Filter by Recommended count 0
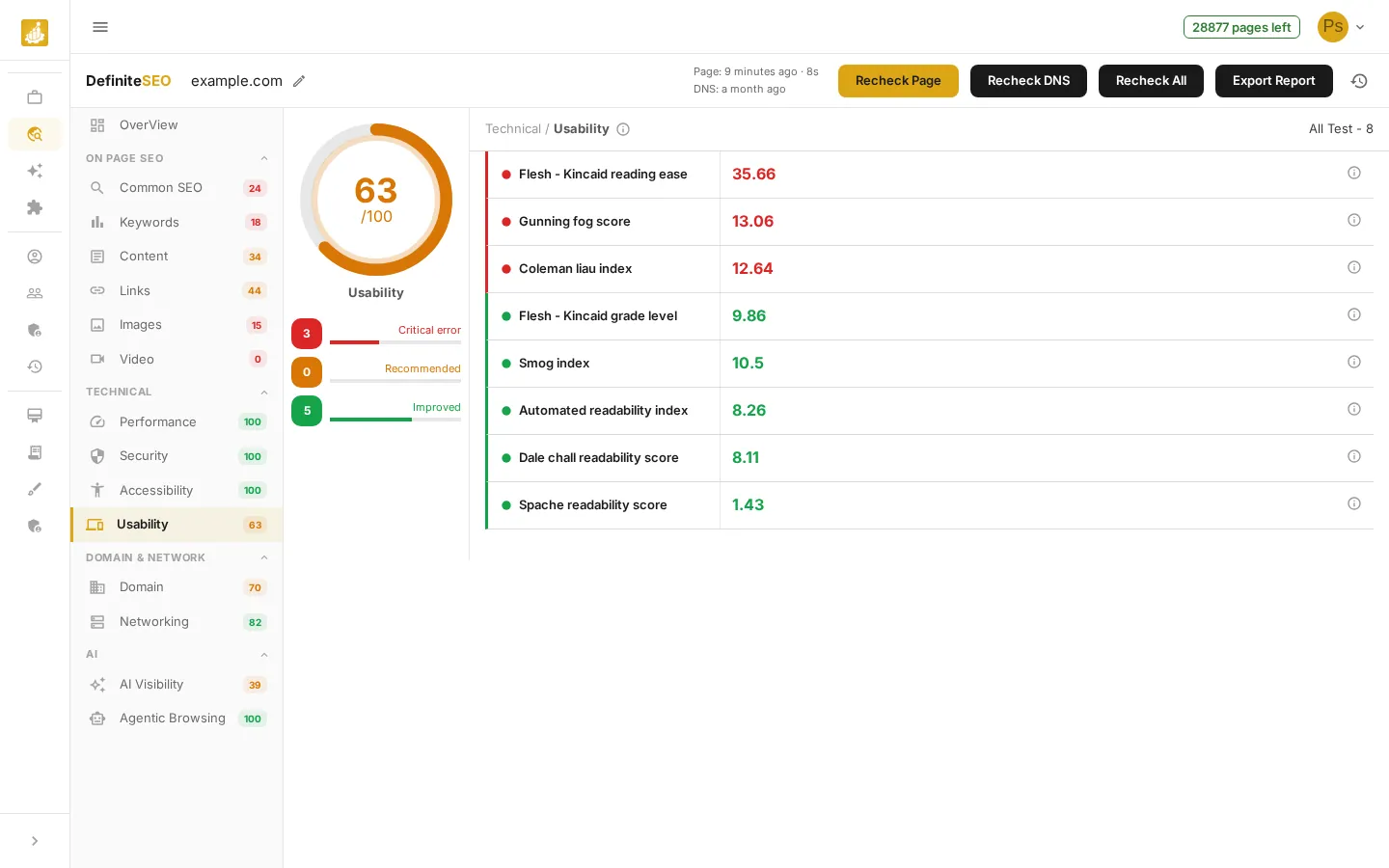The image size is (1389, 868). 307,372
